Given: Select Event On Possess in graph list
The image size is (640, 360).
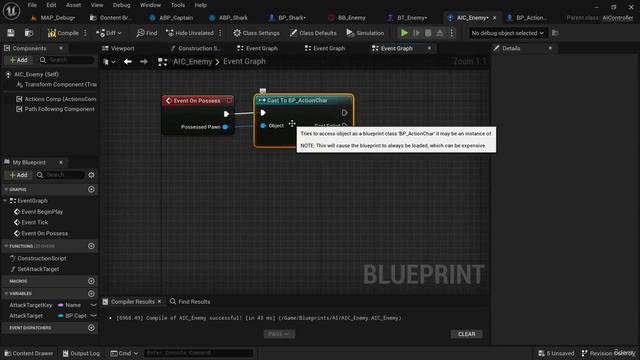Looking at the screenshot, I should 44,233.
